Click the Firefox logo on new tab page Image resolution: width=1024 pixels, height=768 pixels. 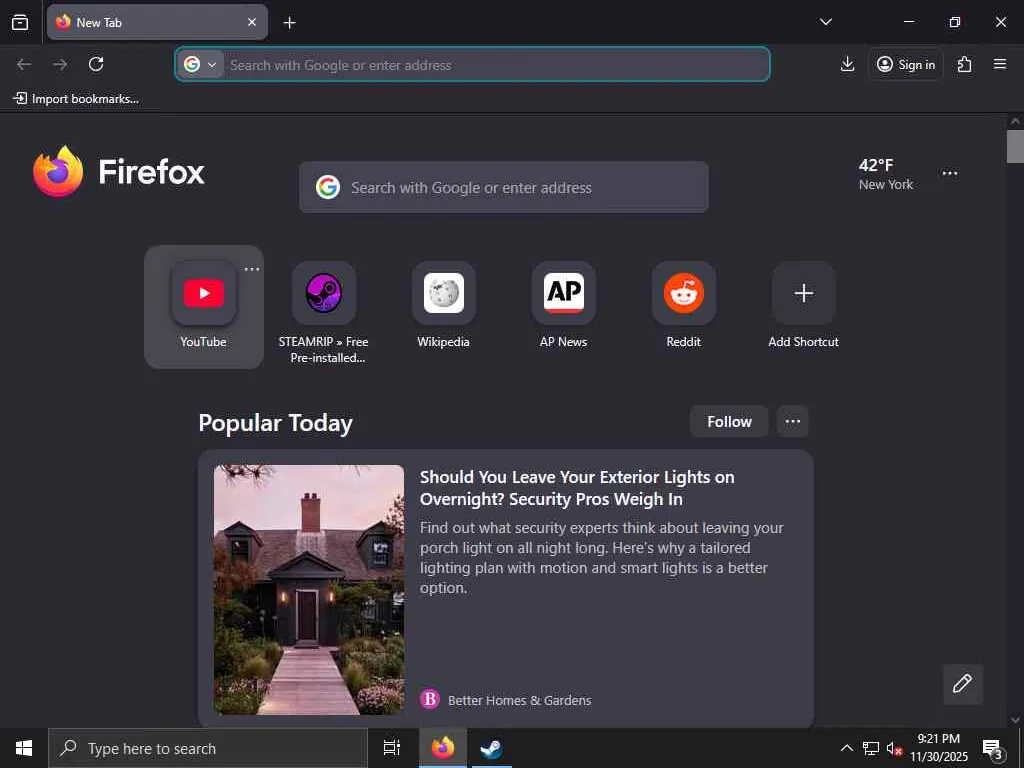[x=119, y=172]
